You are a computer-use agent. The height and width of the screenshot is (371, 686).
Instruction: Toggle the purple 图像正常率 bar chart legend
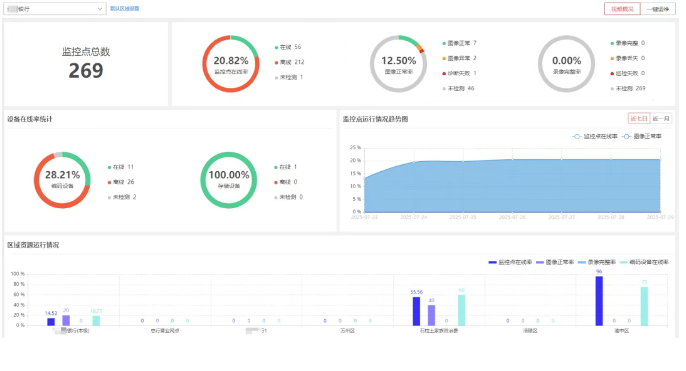click(555, 262)
